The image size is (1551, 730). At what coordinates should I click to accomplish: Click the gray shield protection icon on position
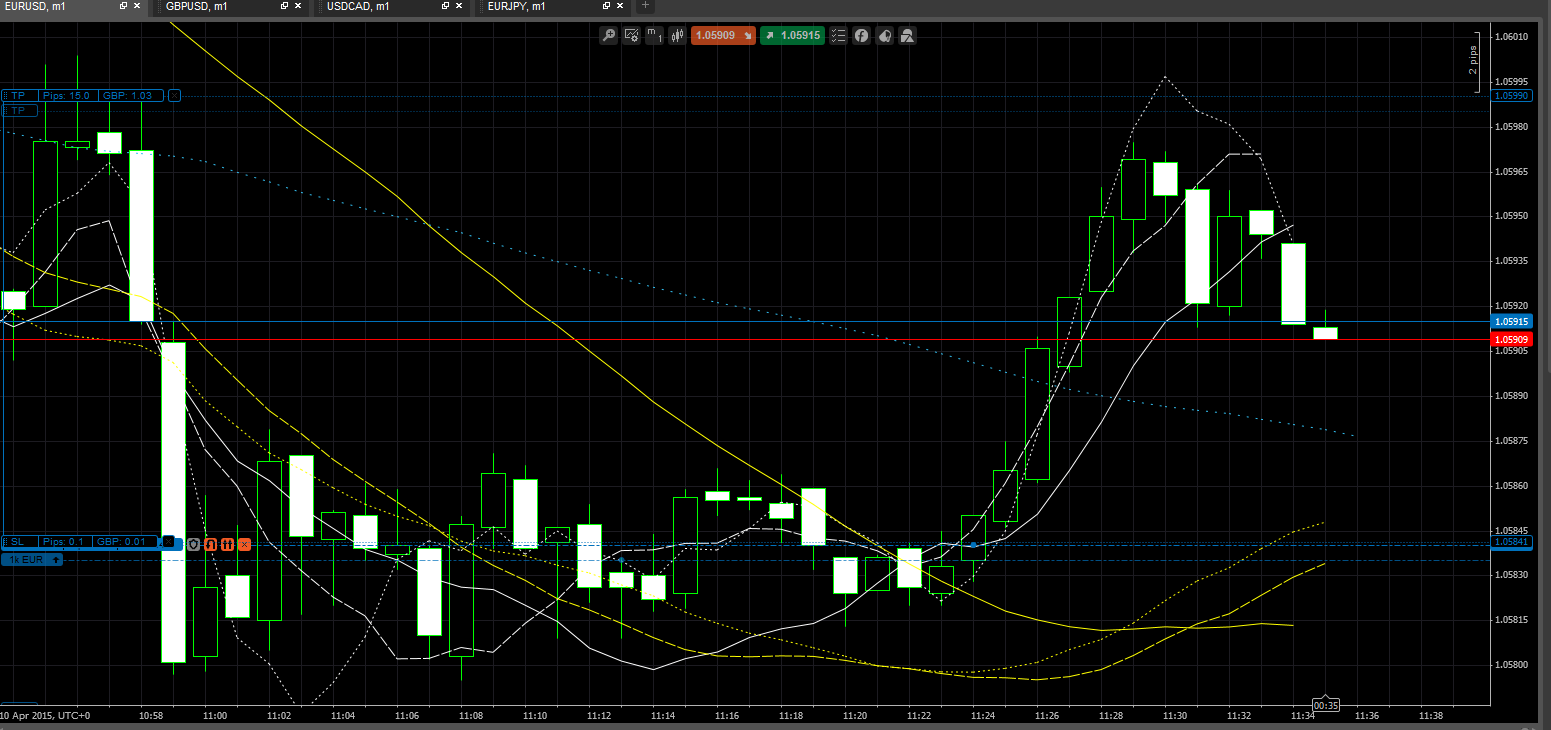click(193, 544)
